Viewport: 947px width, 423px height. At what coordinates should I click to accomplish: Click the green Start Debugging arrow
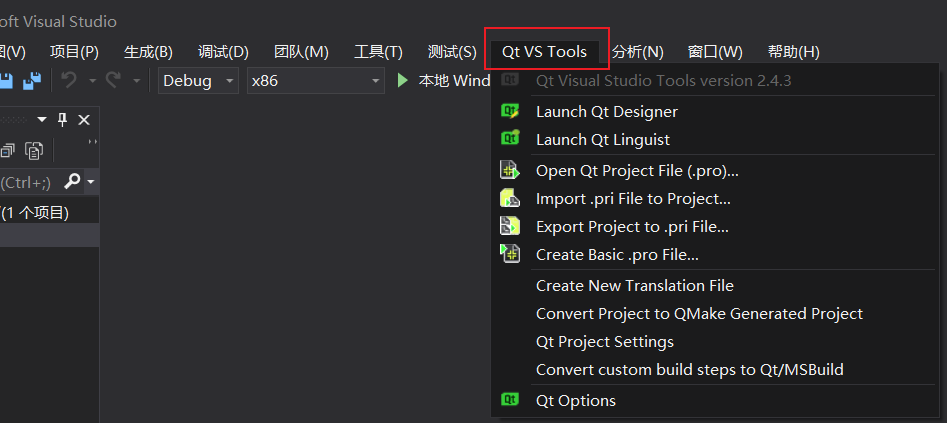pyautogui.click(x=403, y=80)
